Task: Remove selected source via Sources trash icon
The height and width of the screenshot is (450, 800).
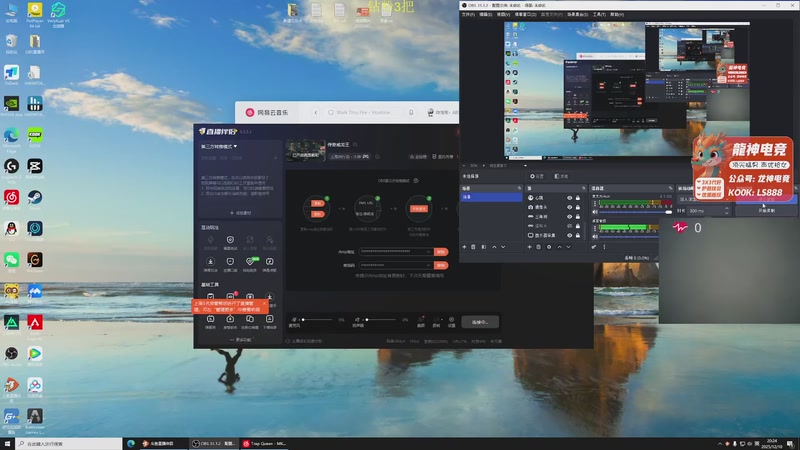Action: click(x=539, y=247)
